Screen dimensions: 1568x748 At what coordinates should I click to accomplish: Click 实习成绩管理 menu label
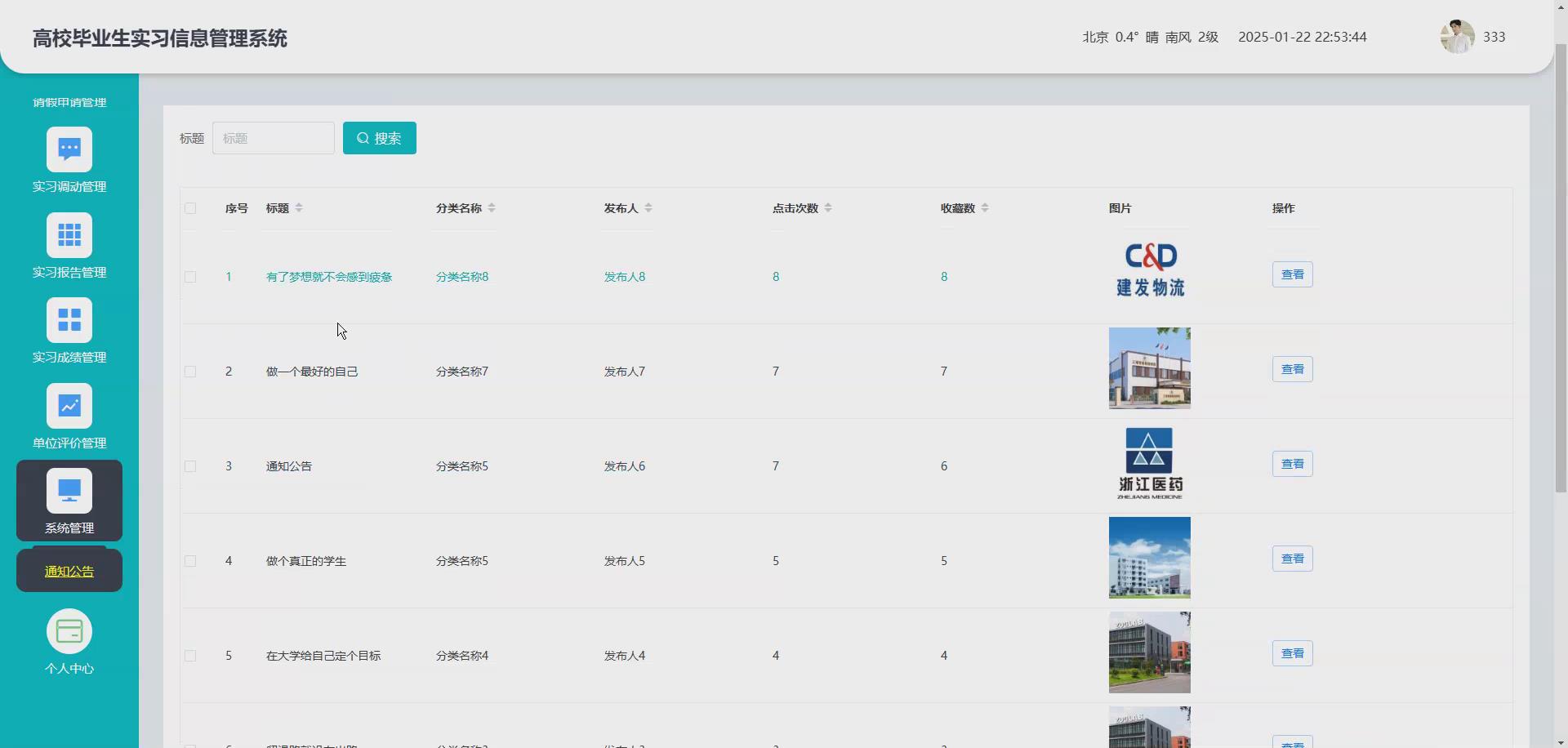[69, 357]
